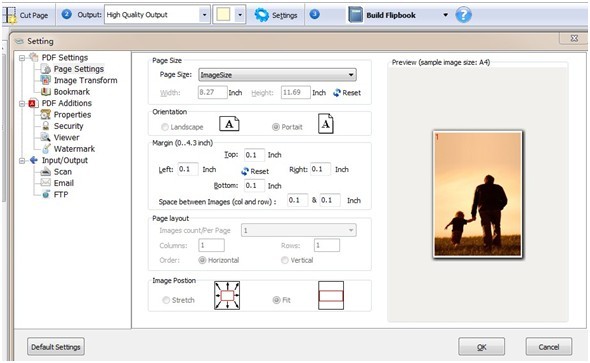Click the Properties tree icon

[x=46, y=114]
